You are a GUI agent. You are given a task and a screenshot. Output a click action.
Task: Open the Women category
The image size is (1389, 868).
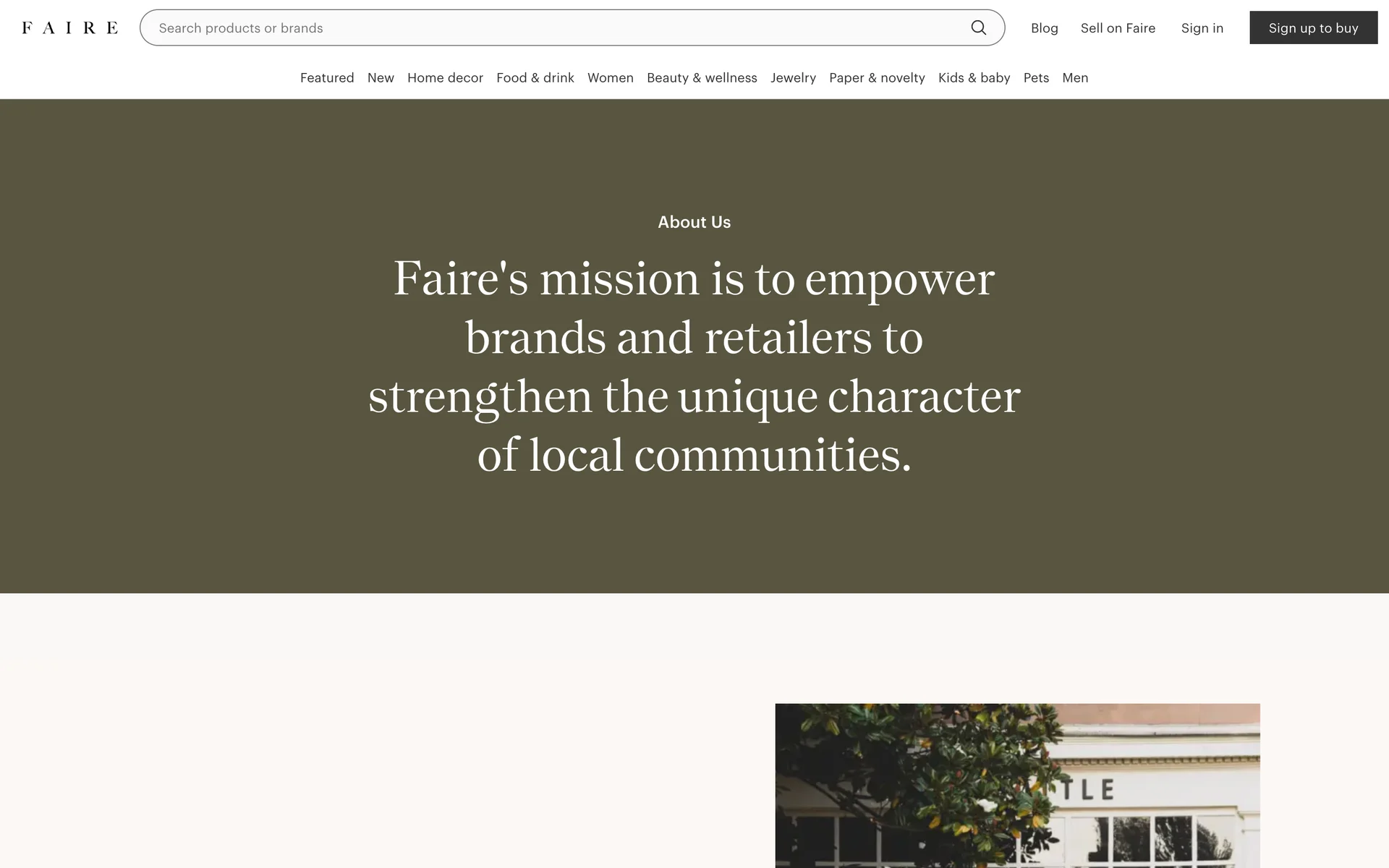(x=610, y=77)
